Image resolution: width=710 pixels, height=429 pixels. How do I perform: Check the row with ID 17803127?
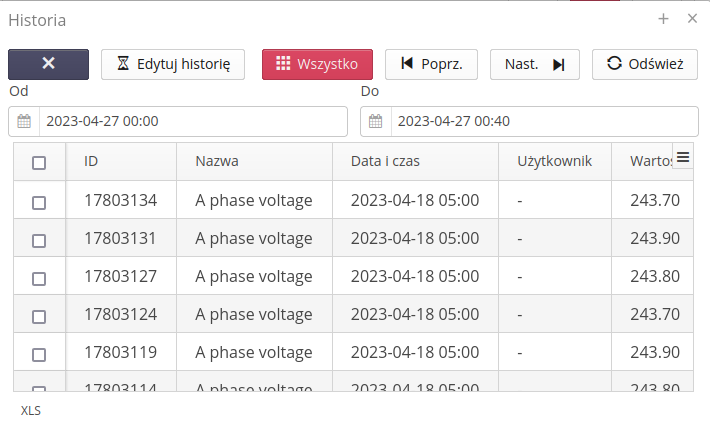39,277
